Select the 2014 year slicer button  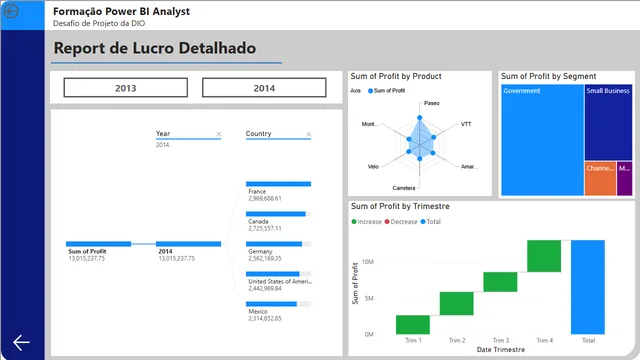[x=264, y=88]
